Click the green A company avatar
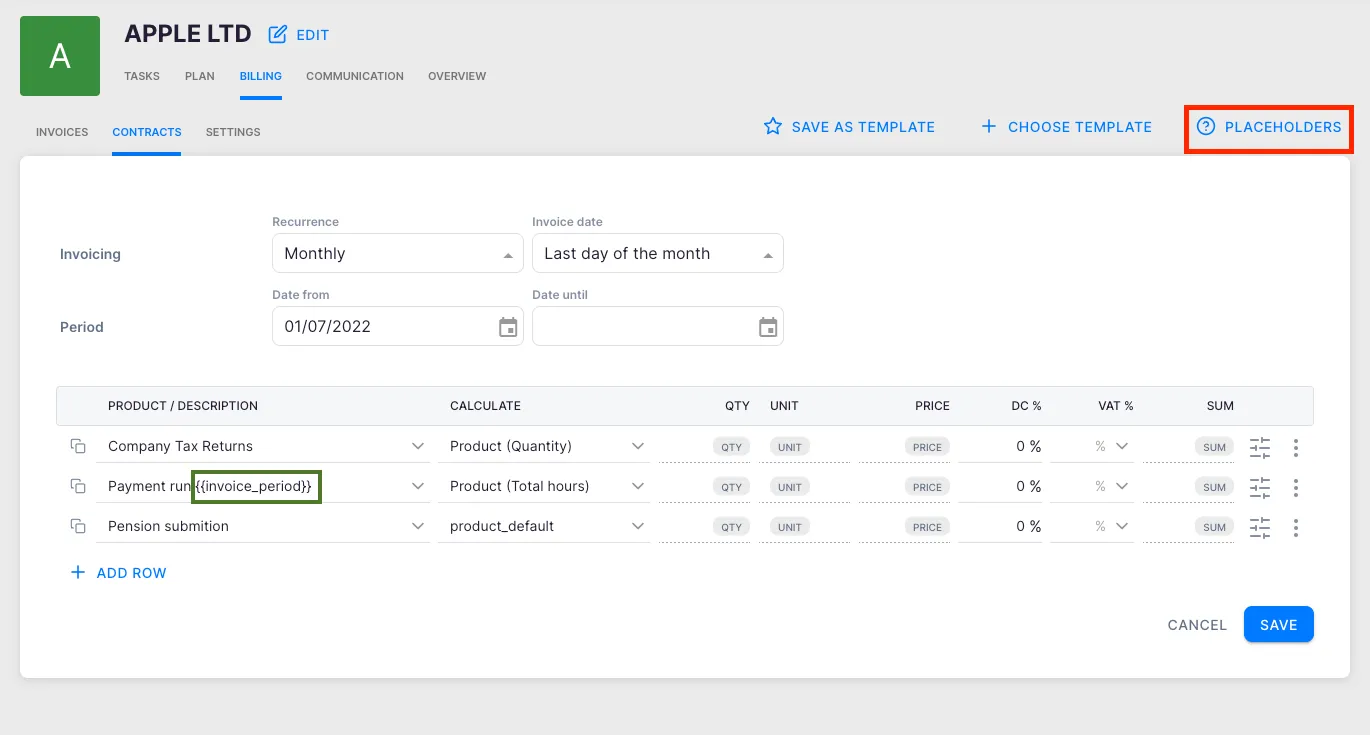 60,56
